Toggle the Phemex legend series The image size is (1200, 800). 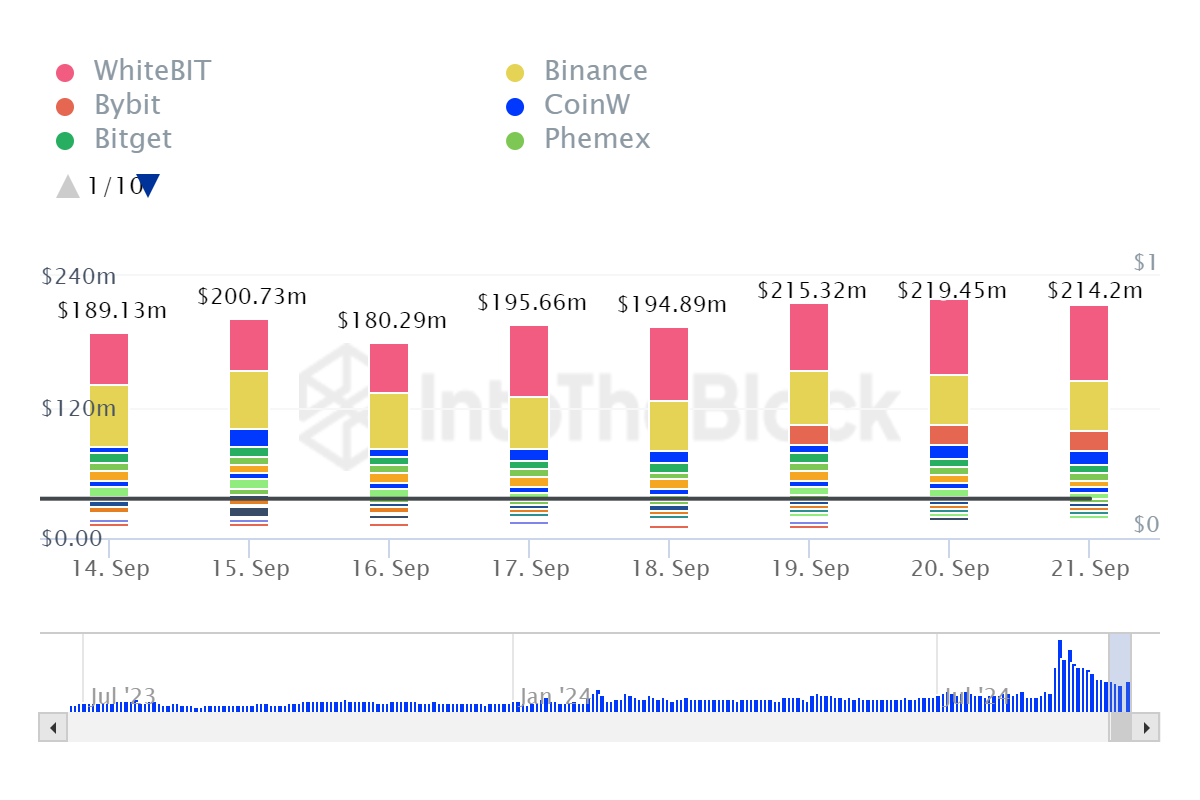tap(578, 139)
